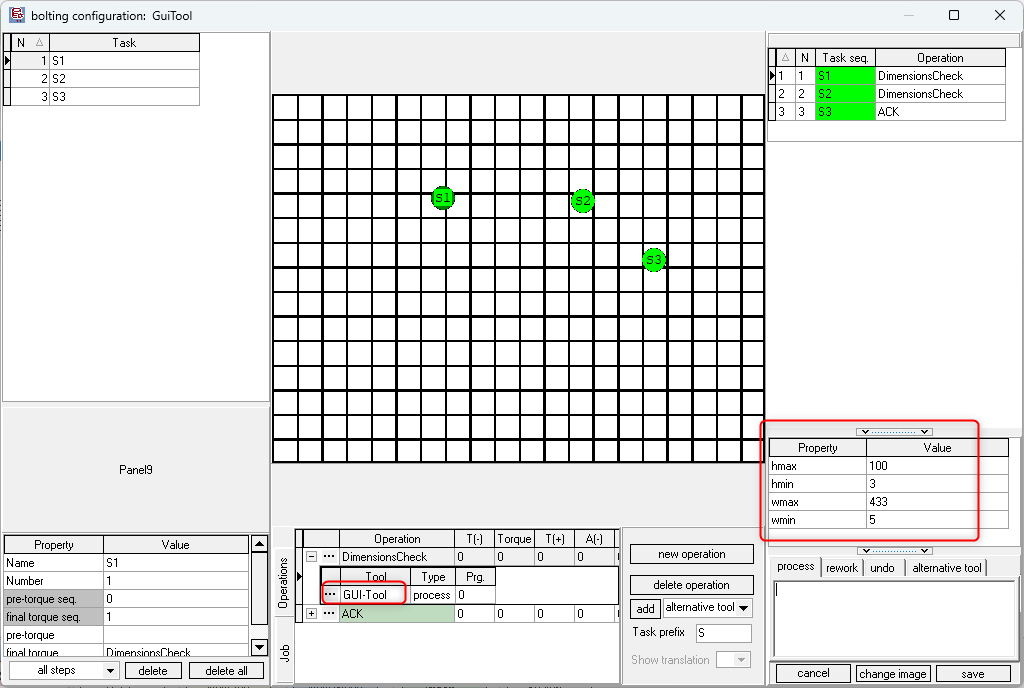Collapse the DimensionsCheck operation row
The height and width of the screenshot is (688, 1024).
coord(311,557)
